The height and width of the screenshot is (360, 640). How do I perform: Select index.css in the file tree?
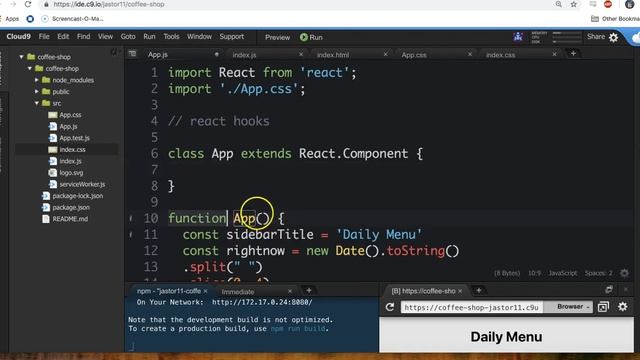pyautogui.click(x=72, y=149)
